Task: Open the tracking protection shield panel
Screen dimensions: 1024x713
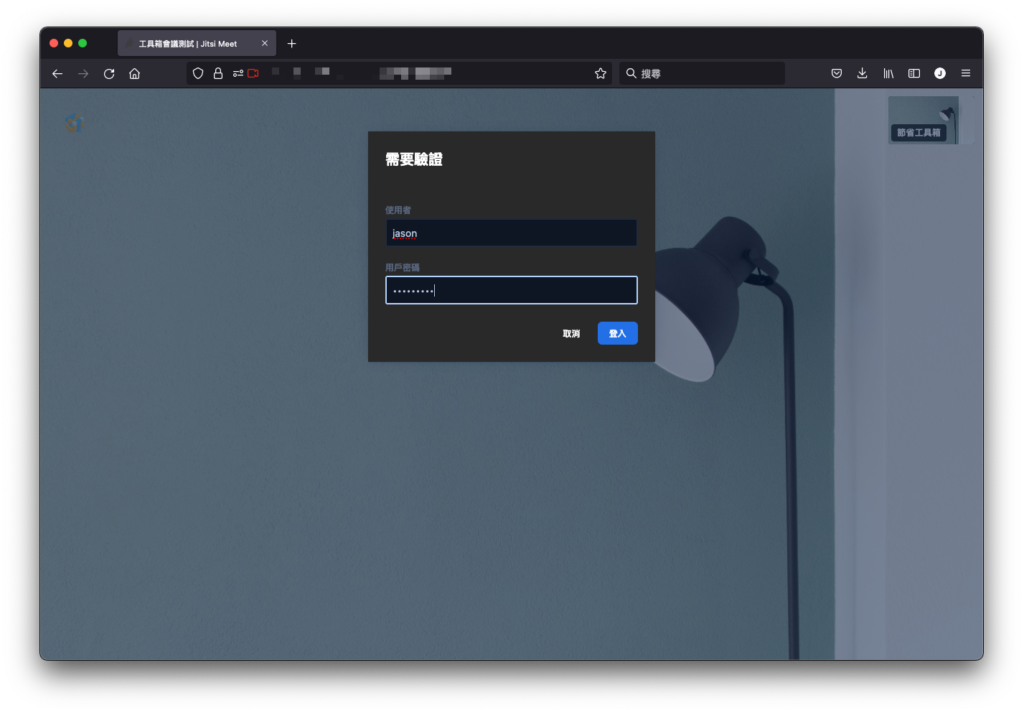Action: 198,74
